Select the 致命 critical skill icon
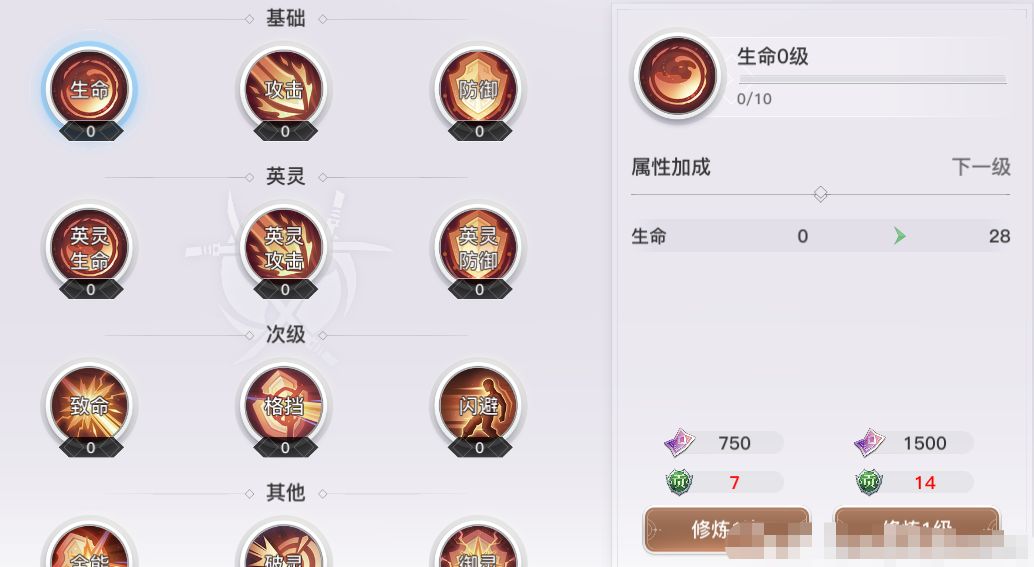Screen dimensions: 1034x567 [90, 405]
